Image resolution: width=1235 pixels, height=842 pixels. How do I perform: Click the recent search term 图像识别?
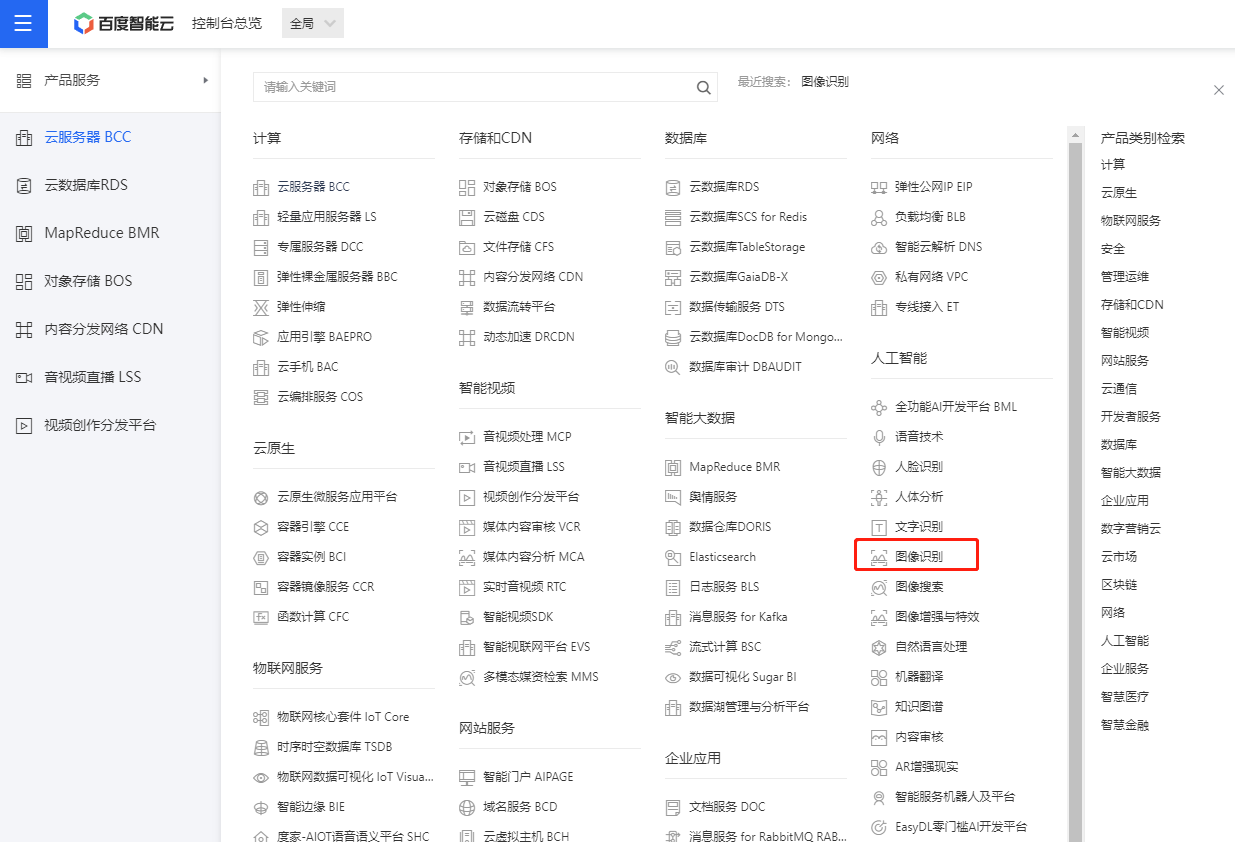tap(825, 82)
